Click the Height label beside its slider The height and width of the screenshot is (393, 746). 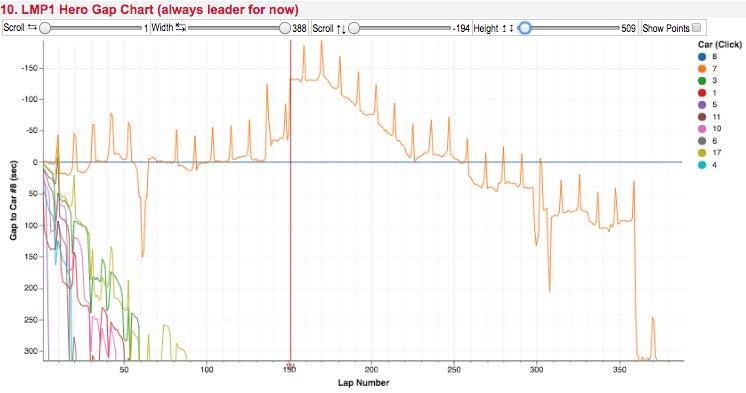coord(486,28)
